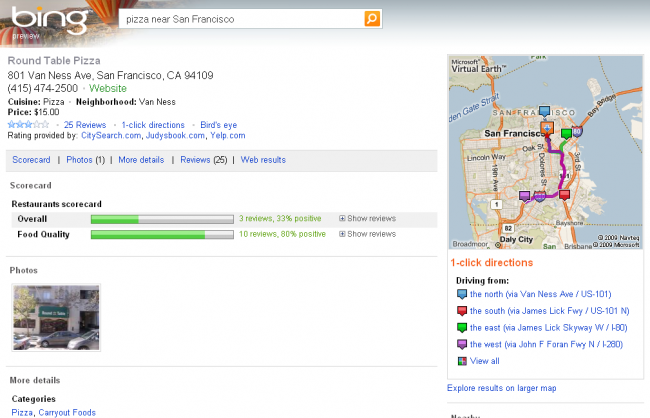Click the star rating icons

click(28, 124)
